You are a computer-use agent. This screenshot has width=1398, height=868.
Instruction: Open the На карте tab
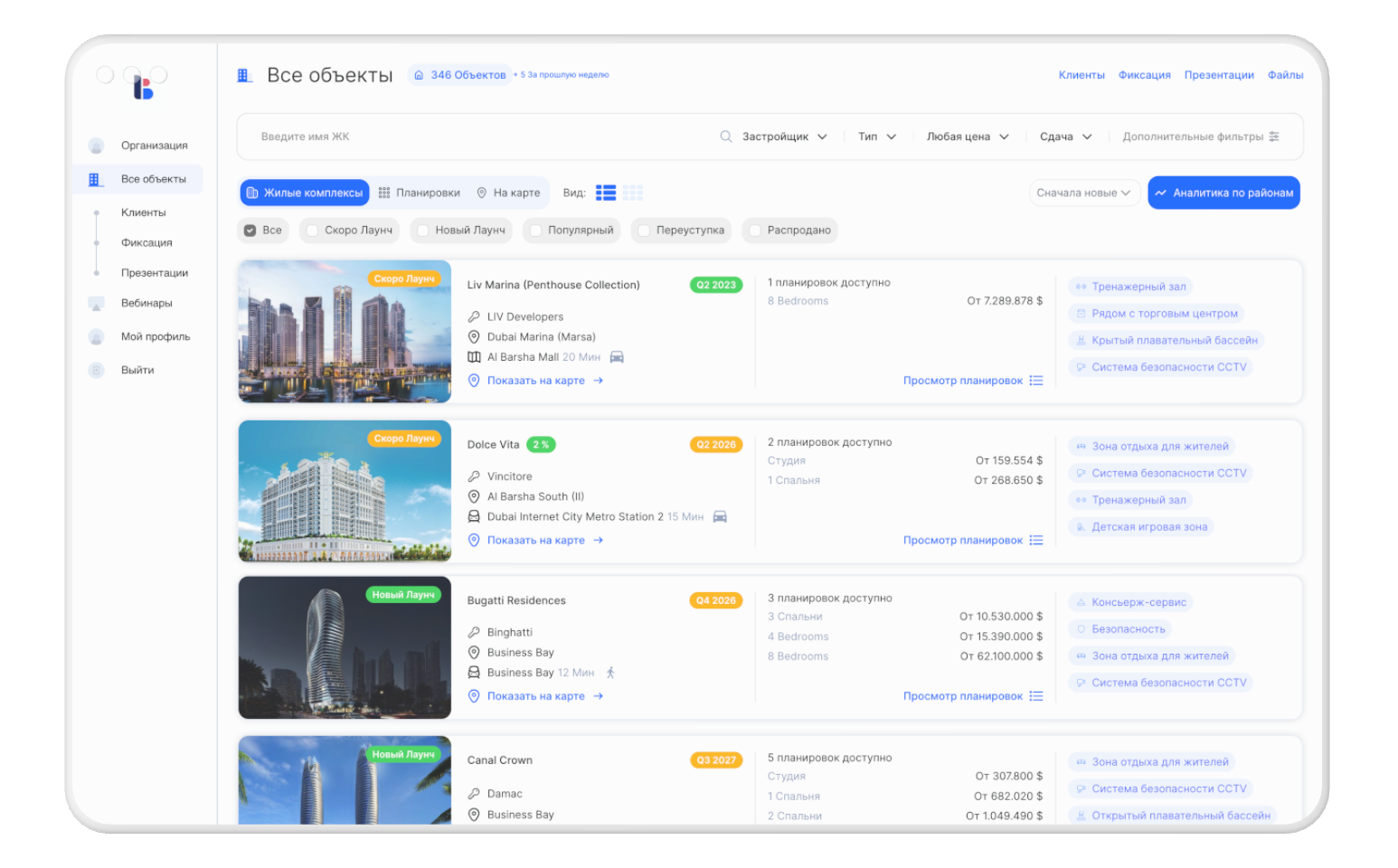coord(508,192)
